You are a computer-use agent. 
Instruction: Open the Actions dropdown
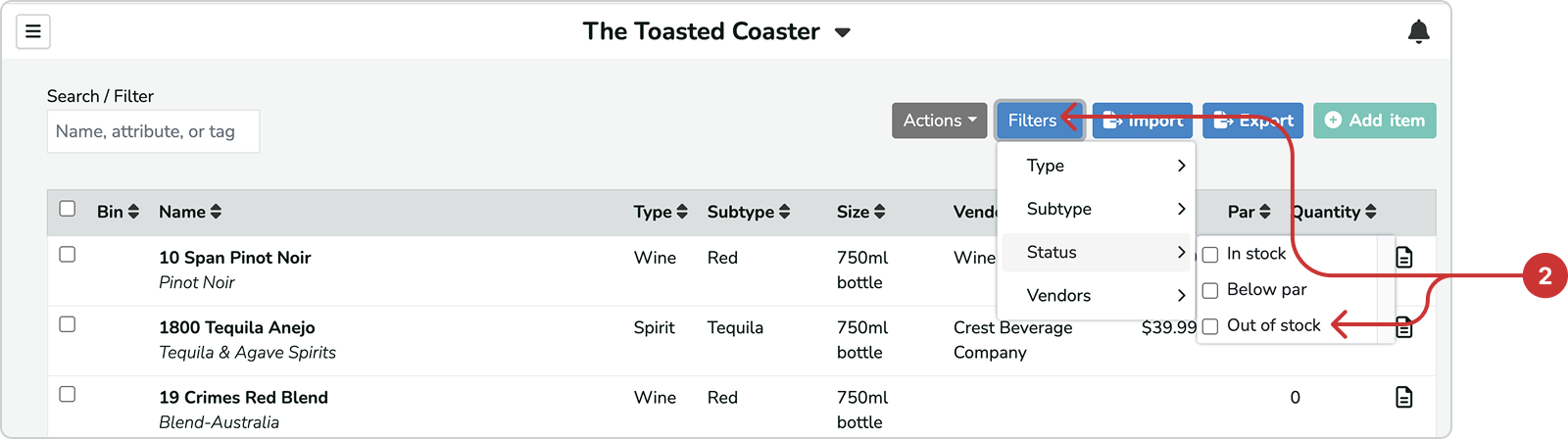tap(939, 121)
